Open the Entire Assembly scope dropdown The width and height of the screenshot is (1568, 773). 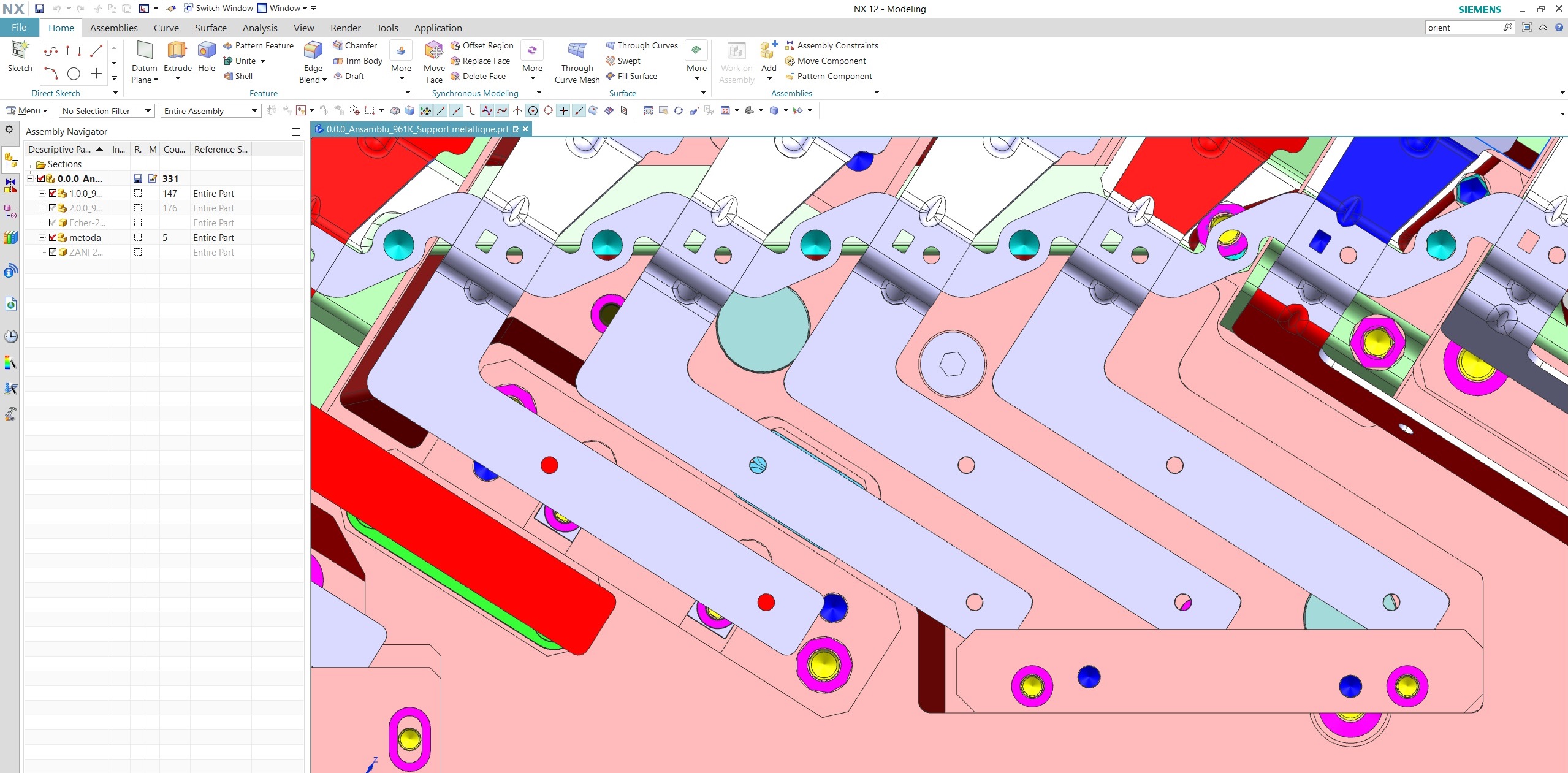pos(210,111)
